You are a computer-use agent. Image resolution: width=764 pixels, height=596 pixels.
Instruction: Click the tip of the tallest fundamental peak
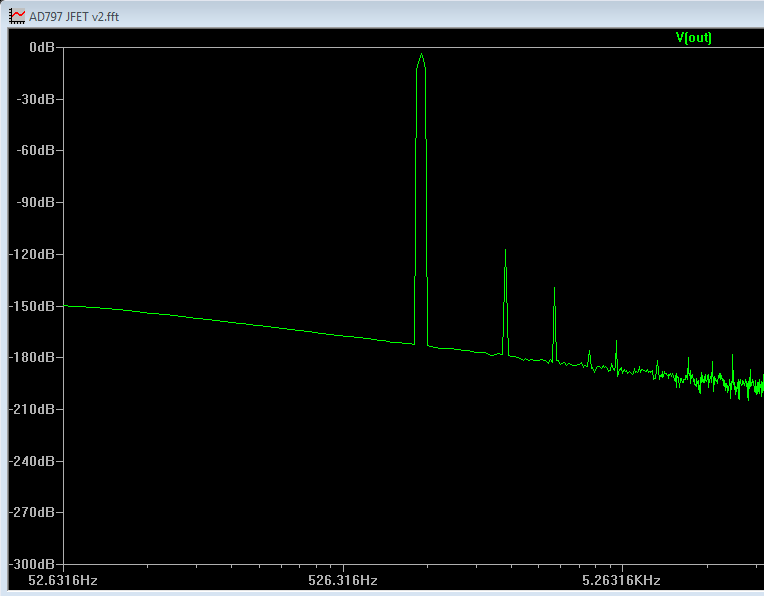[421, 54]
